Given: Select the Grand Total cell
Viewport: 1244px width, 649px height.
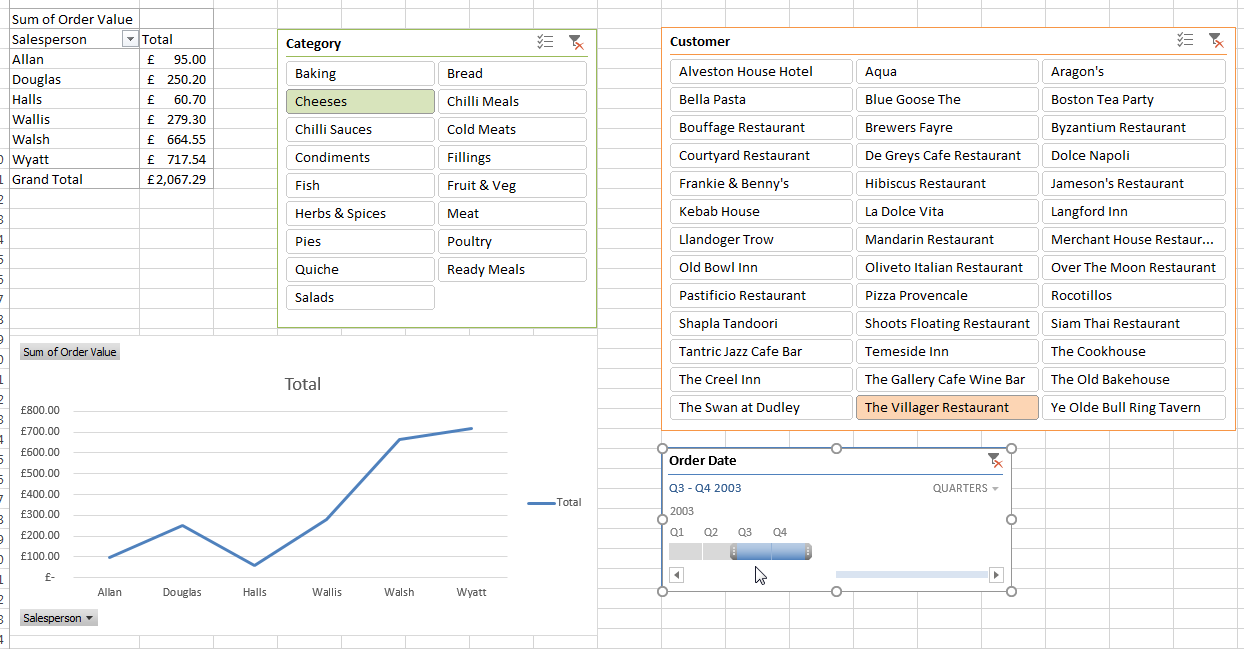Looking at the screenshot, I should coord(48,179).
